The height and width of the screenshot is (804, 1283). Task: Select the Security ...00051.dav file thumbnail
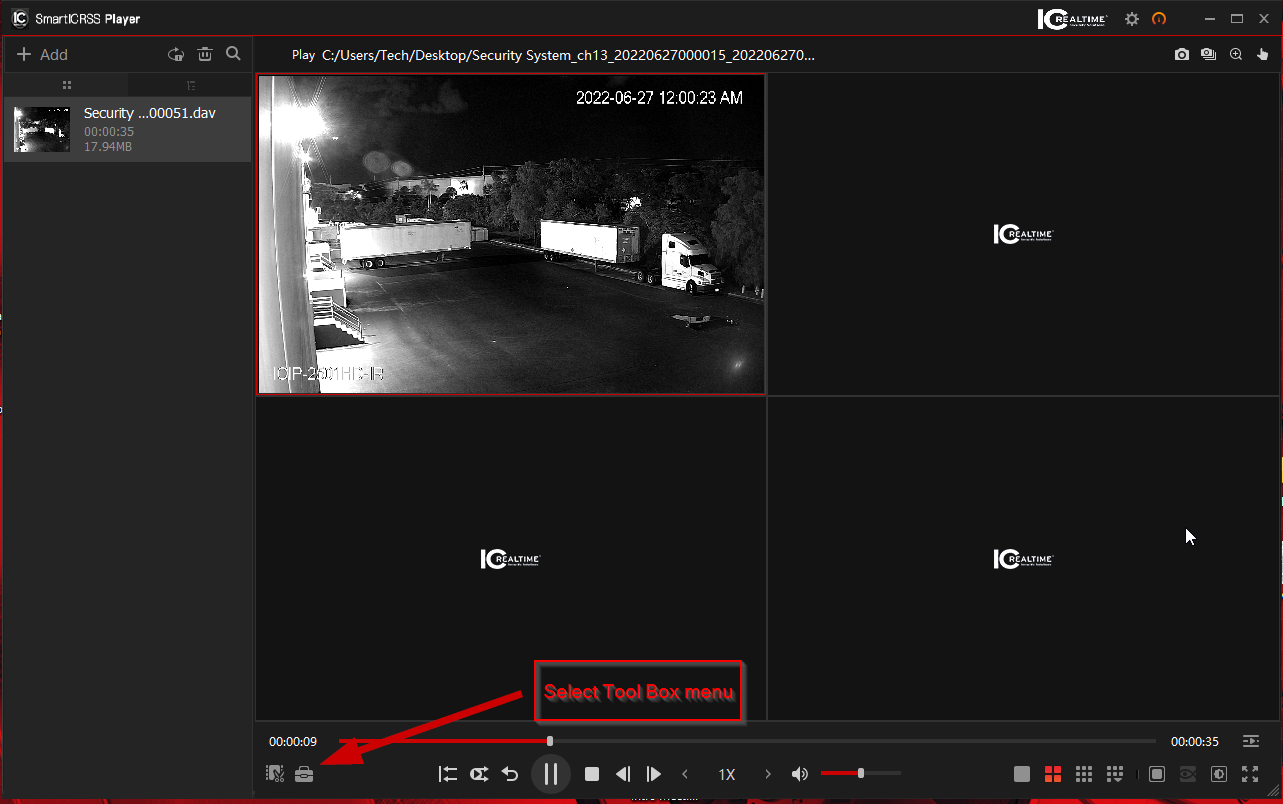[x=40, y=129]
